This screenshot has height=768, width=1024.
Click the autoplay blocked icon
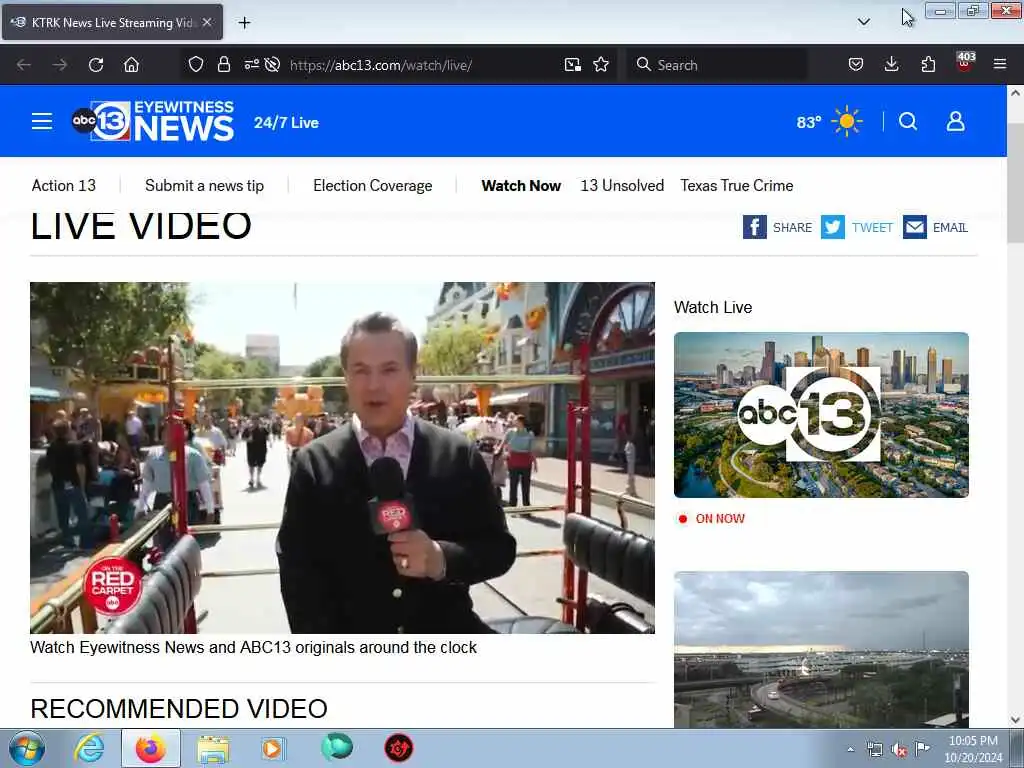click(x=272, y=64)
